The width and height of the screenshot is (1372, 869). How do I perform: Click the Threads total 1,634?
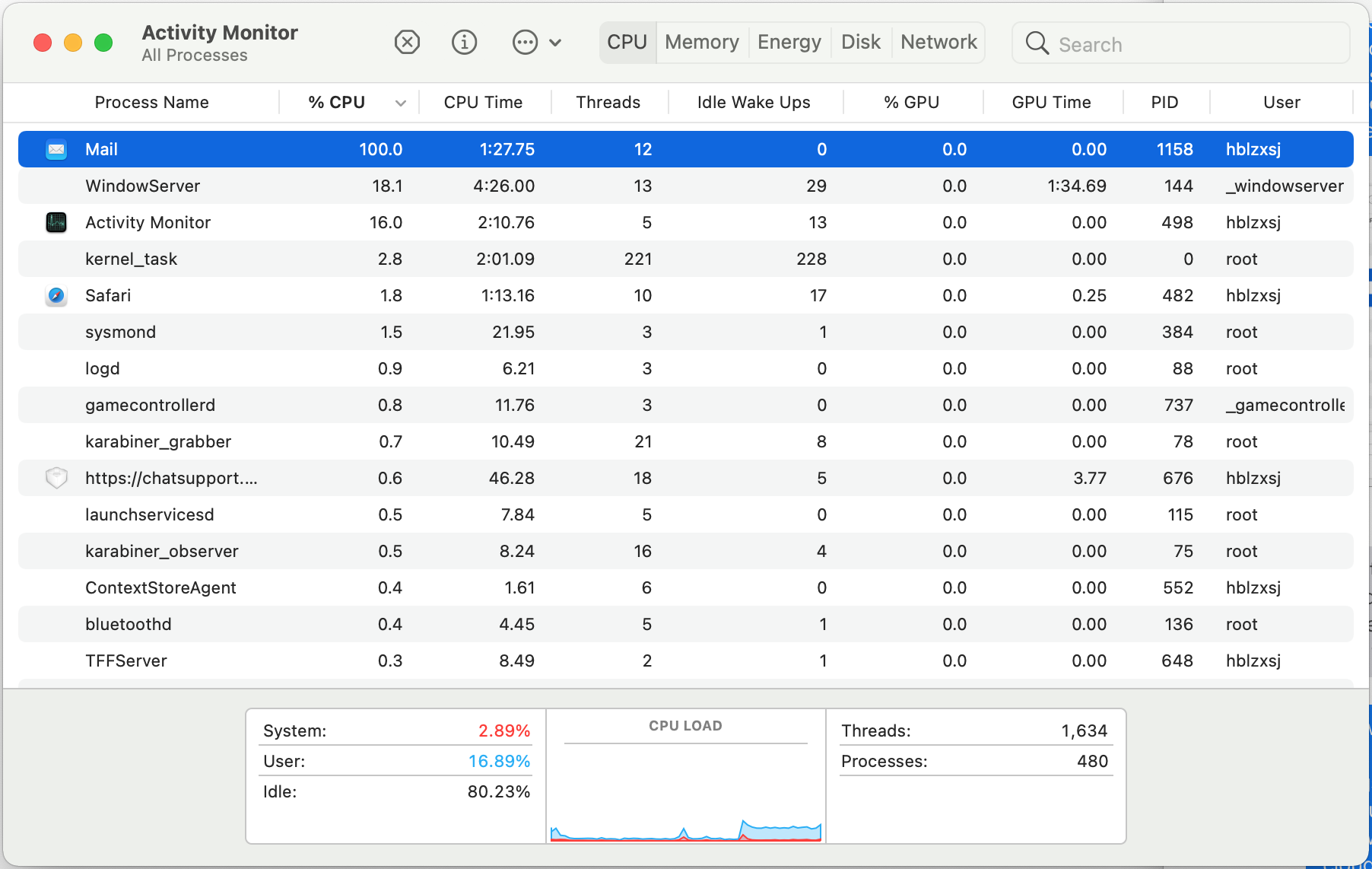(1085, 731)
